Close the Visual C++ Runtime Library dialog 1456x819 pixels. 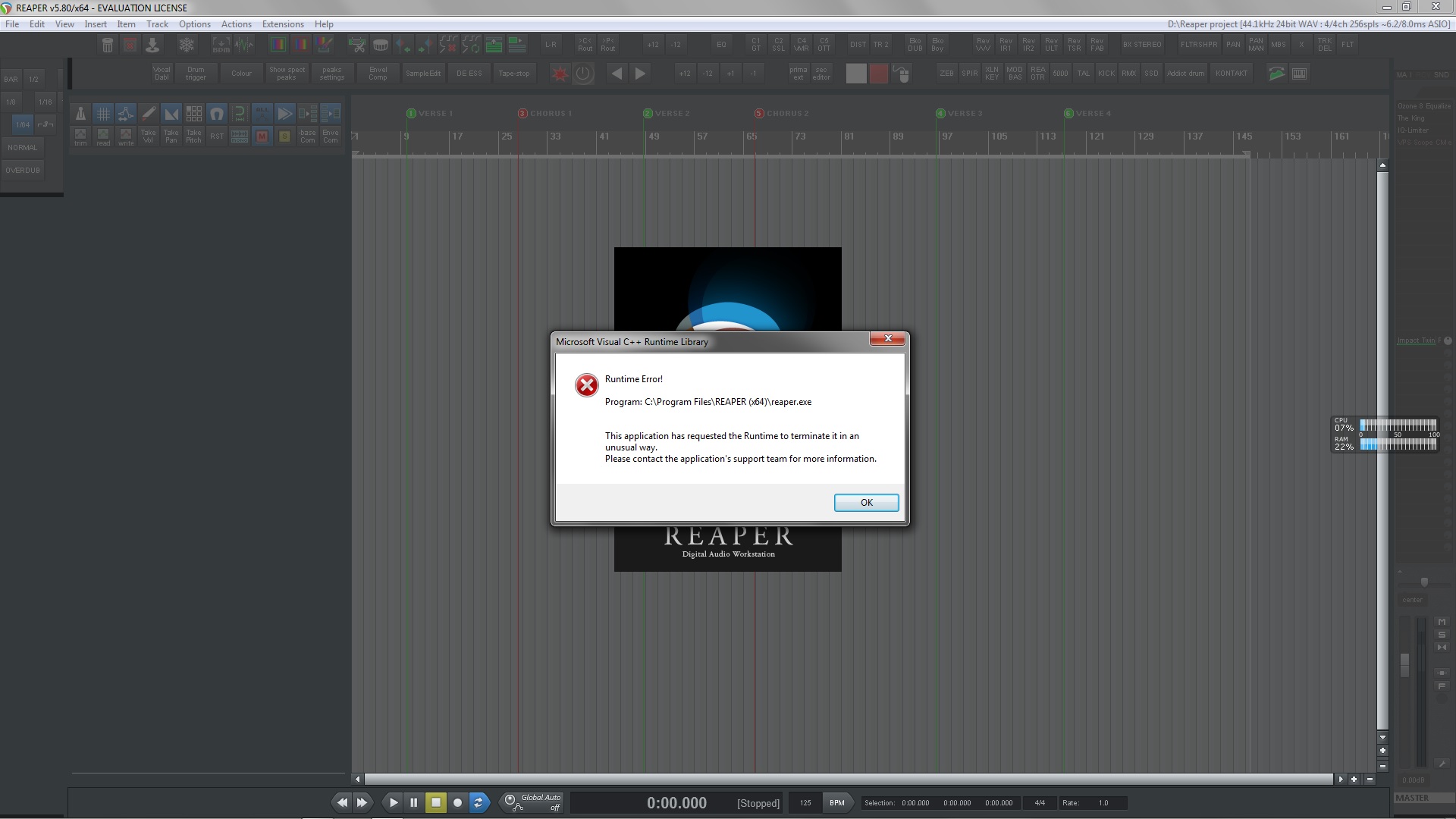click(x=887, y=338)
